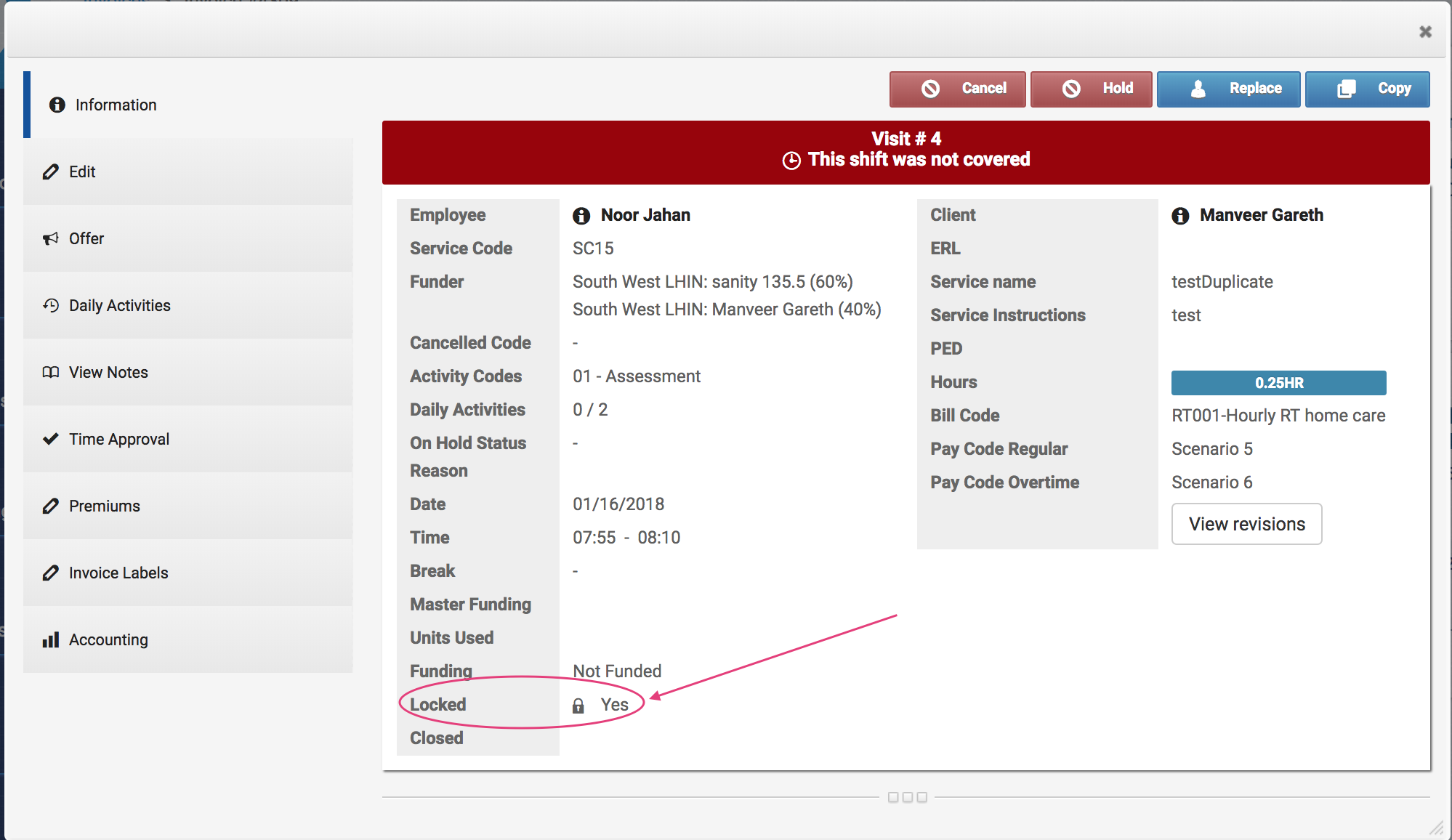This screenshot has height=840, width=1452.
Task: Click info icon beside Manveer Gareth
Action: pyautogui.click(x=1180, y=216)
